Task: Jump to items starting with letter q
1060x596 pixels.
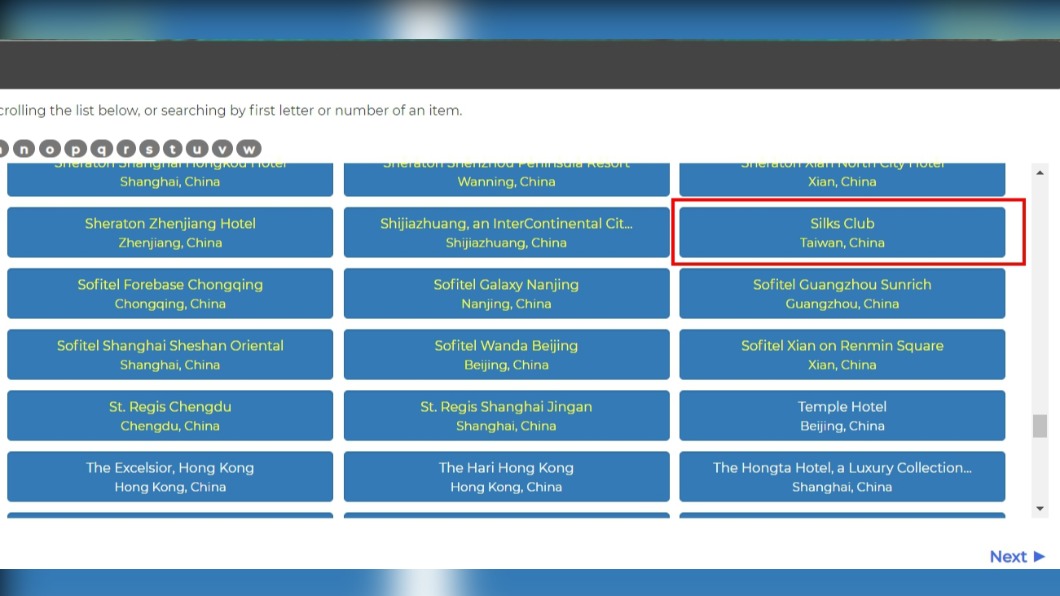Action: click(101, 149)
